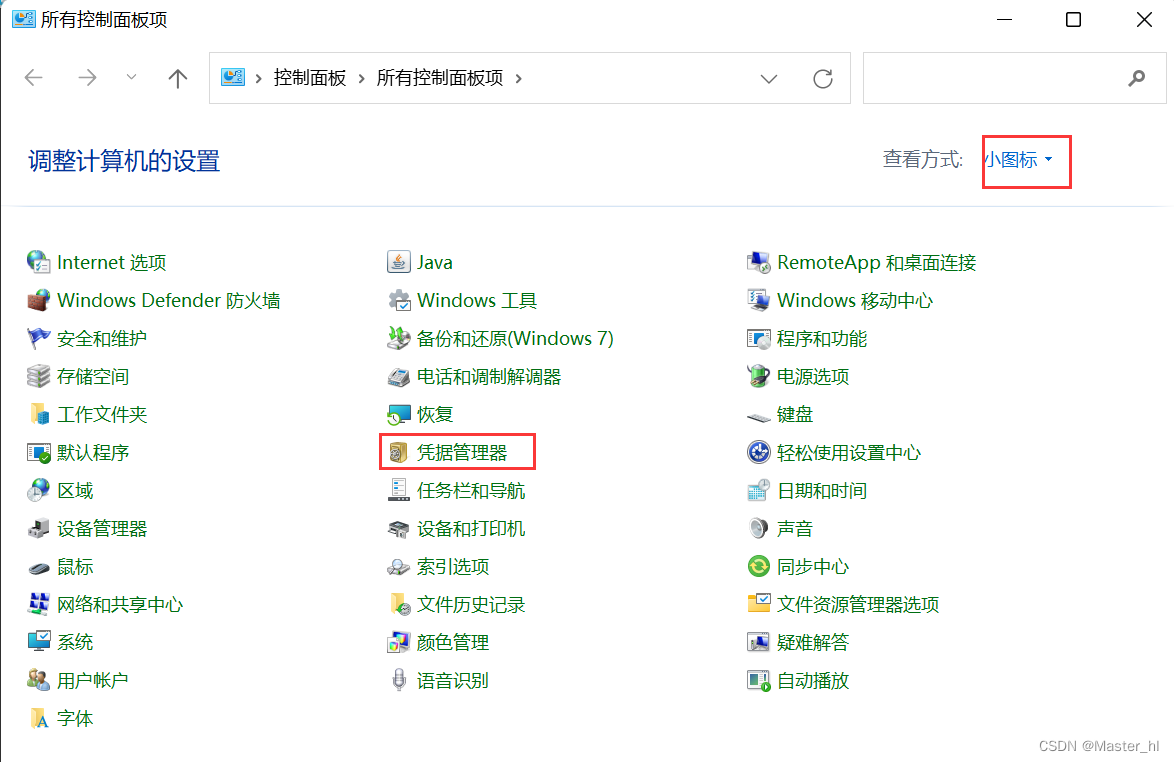Screen dimensions: 1174x762
Task: Open the Internet 选项 globe icon
Action: click(x=38, y=262)
